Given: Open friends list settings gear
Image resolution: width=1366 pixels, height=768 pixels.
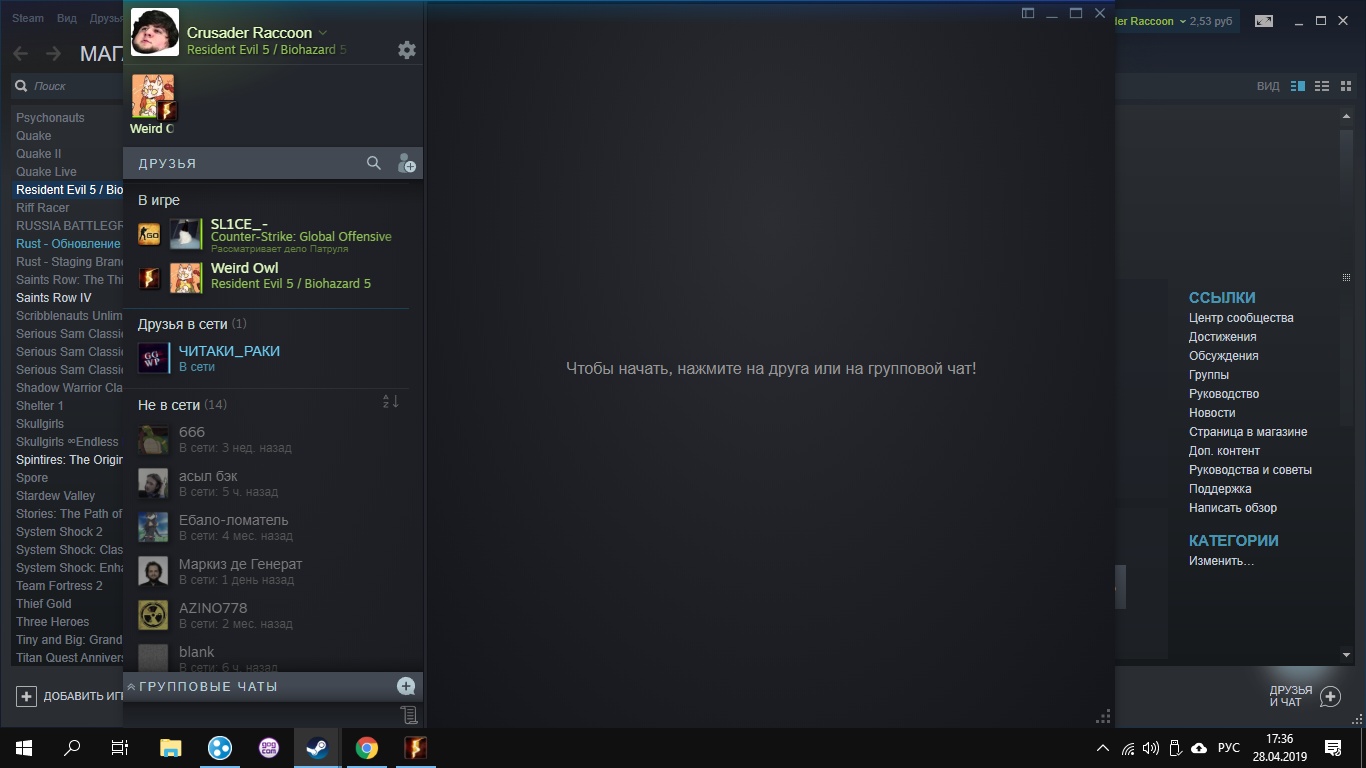Looking at the screenshot, I should [406, 50].
